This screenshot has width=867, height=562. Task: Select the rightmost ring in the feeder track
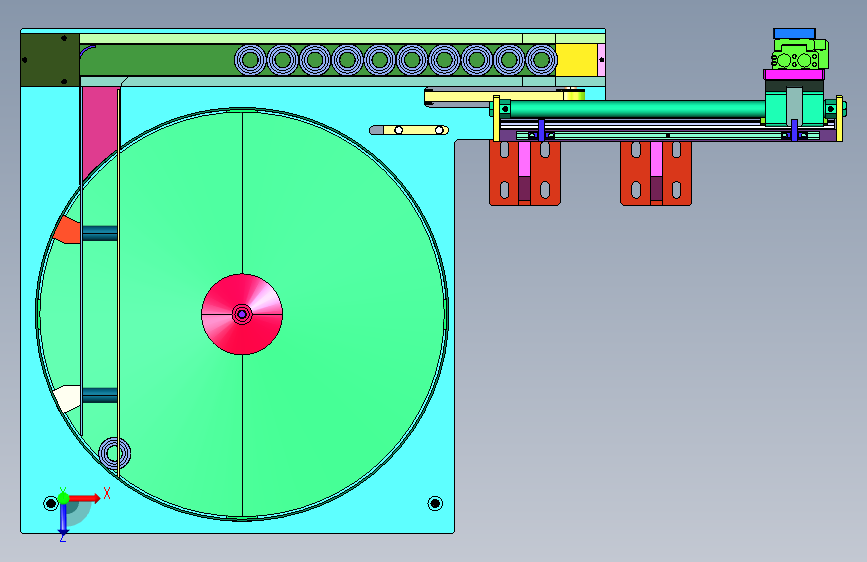pos(541,60)
